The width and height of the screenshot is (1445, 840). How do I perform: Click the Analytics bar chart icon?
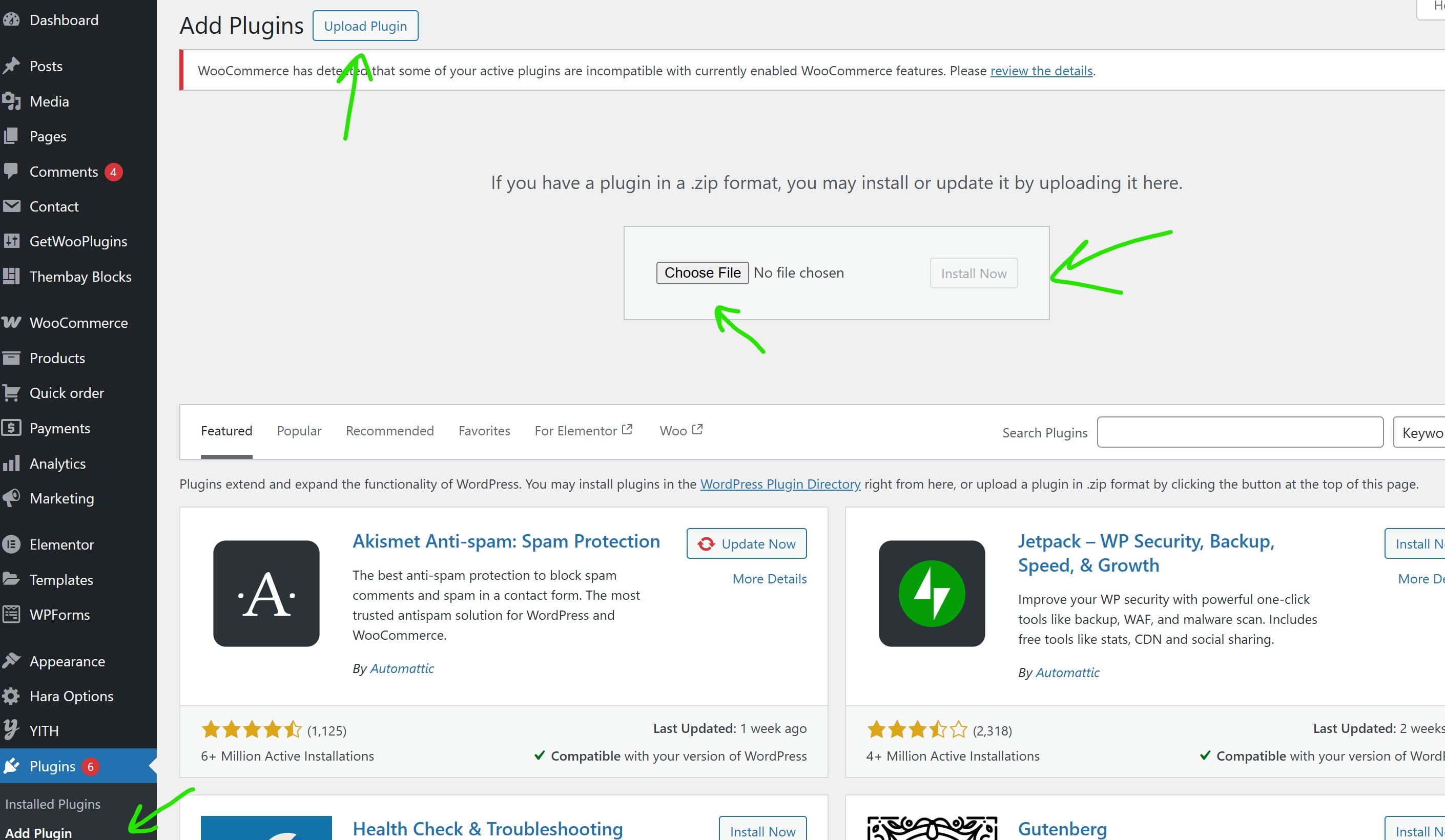[11, 463]
